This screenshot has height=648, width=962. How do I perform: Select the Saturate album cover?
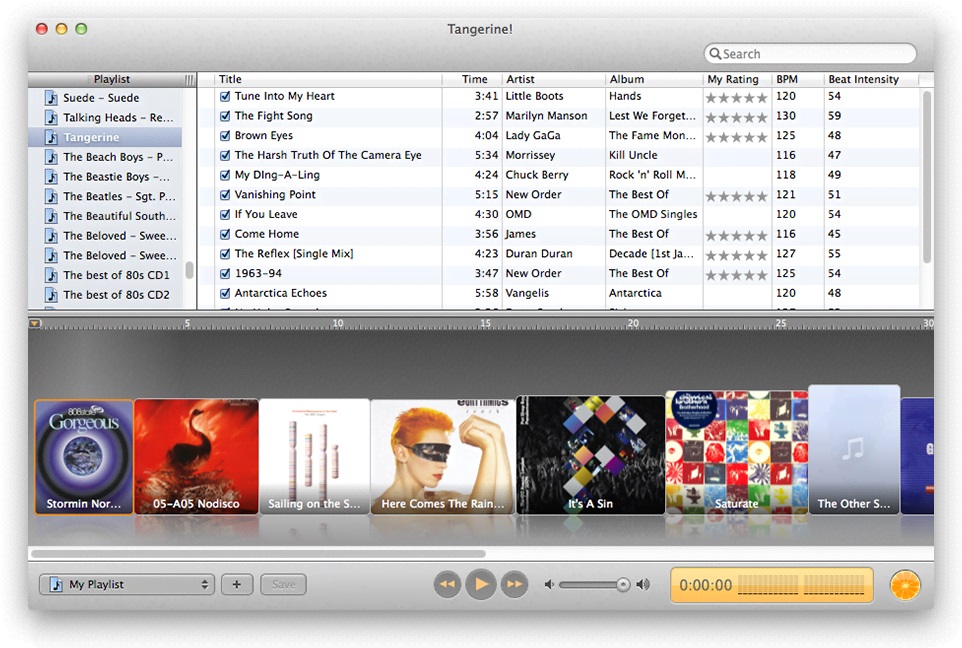tap(737, 452)
